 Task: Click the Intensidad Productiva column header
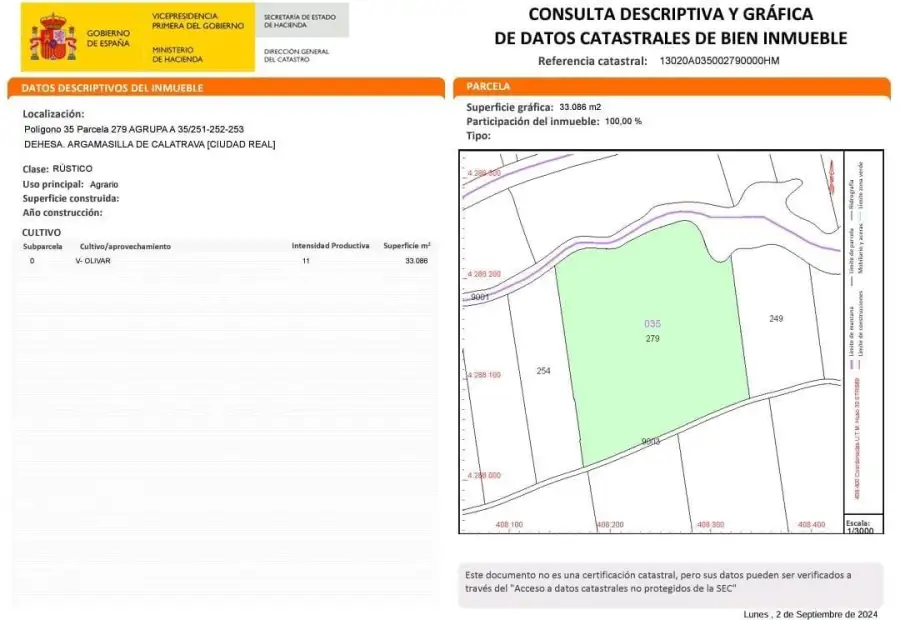(330, 246)
